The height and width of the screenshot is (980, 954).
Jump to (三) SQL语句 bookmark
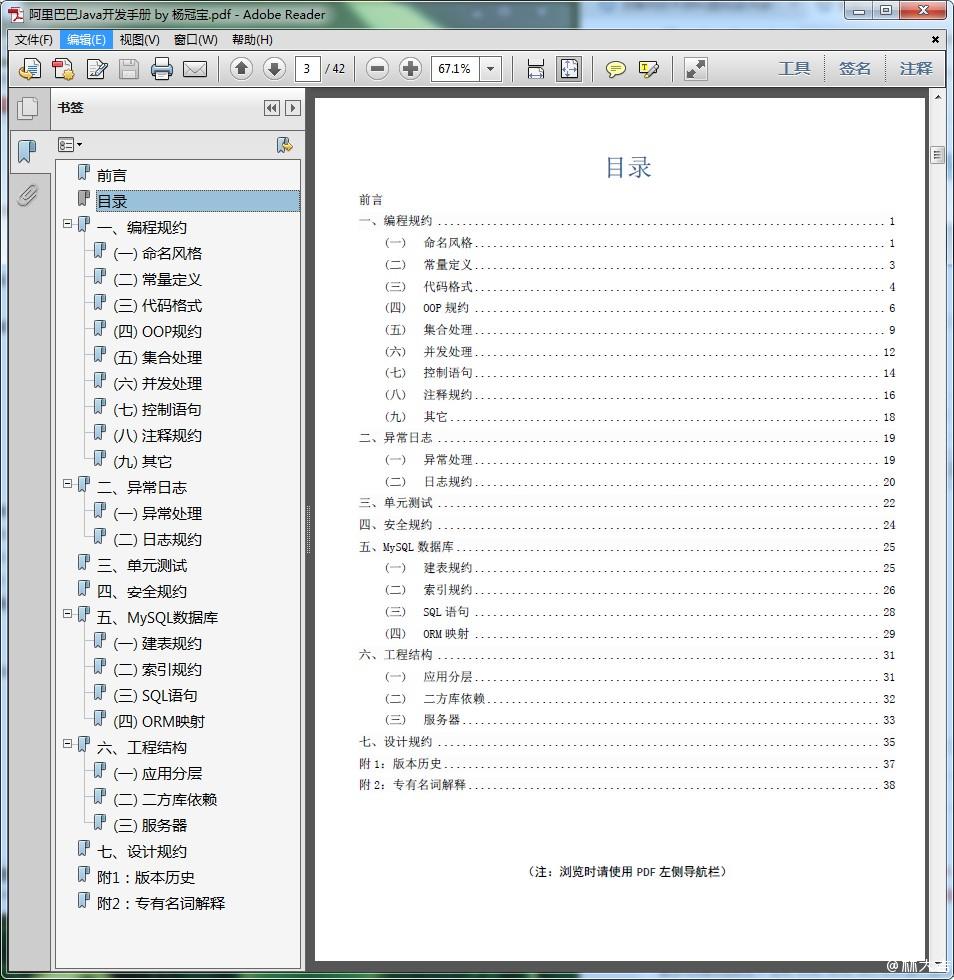click(x=156, y=696)
